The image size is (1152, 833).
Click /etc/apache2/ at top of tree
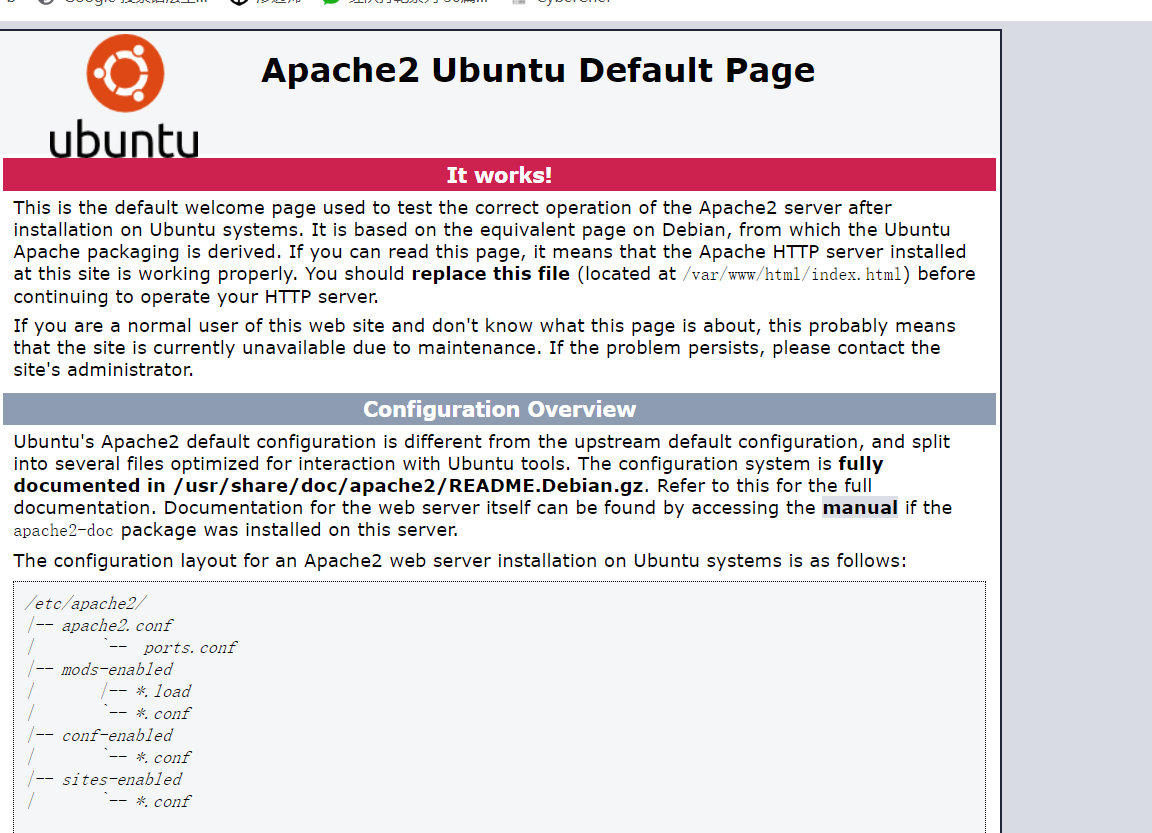[86, 603]
